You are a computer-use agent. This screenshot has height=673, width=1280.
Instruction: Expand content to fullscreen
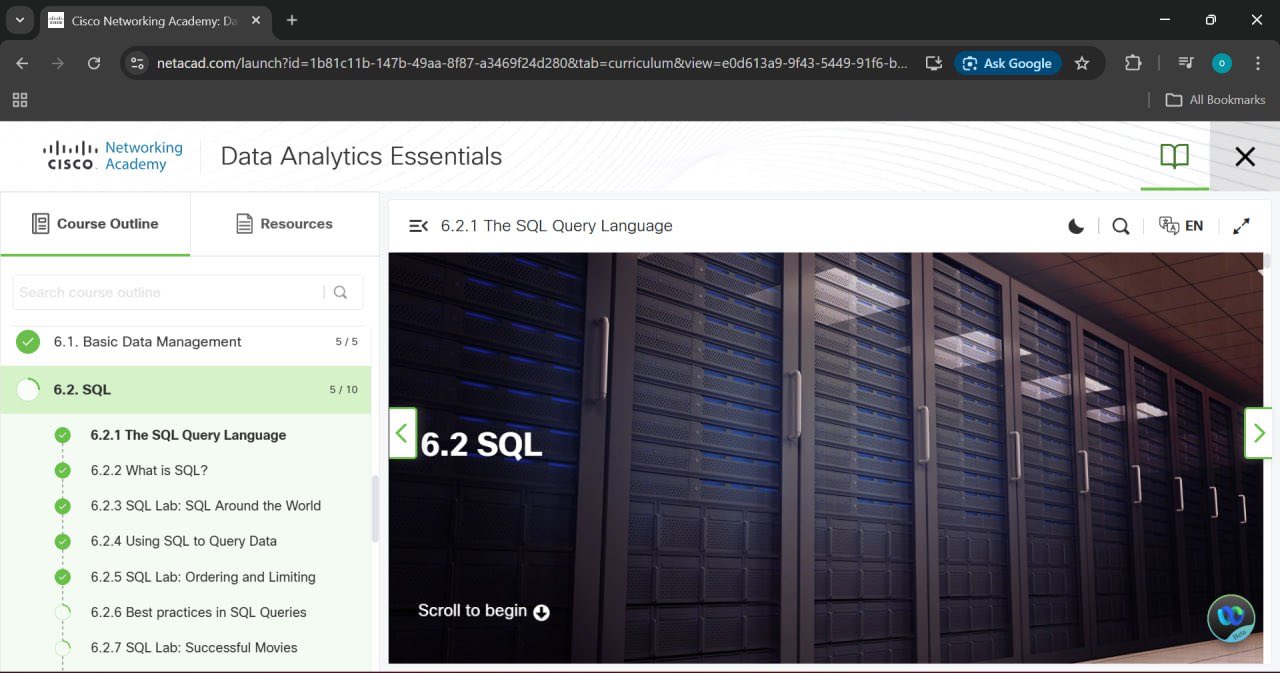(x=1241, y=226)
